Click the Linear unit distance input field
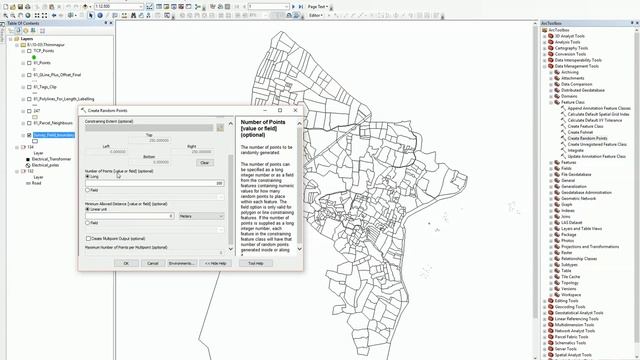Viewport: 640px width, 360px height. (130, 216)
